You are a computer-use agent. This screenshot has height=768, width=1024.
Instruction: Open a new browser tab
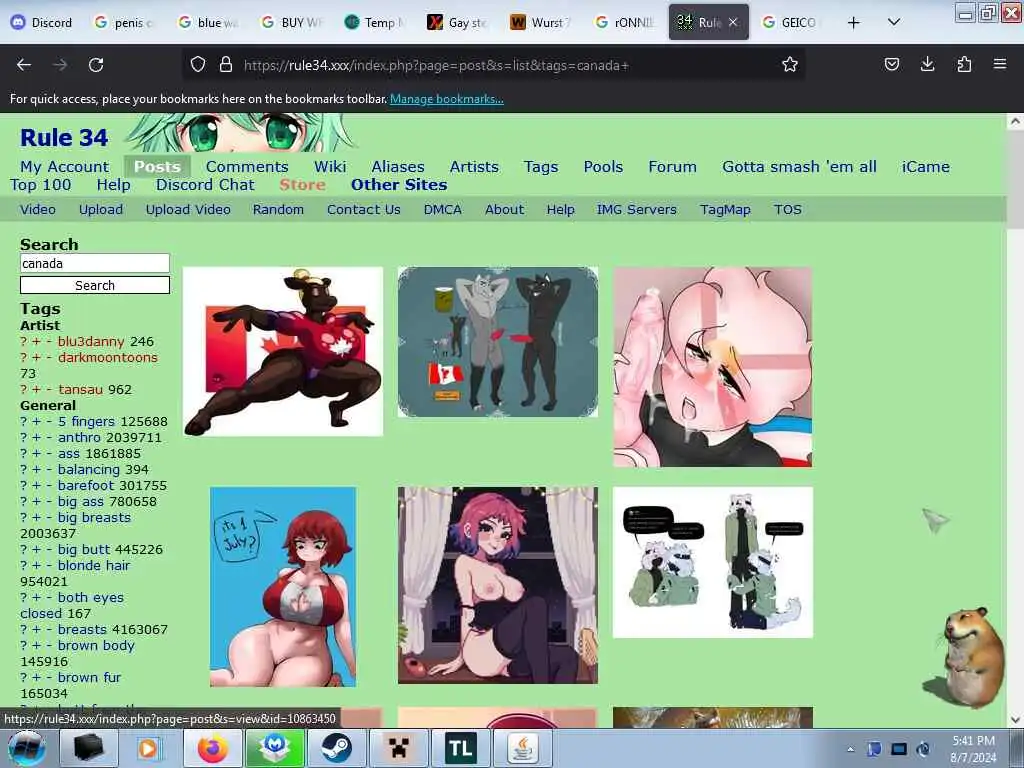pos(854,23)
